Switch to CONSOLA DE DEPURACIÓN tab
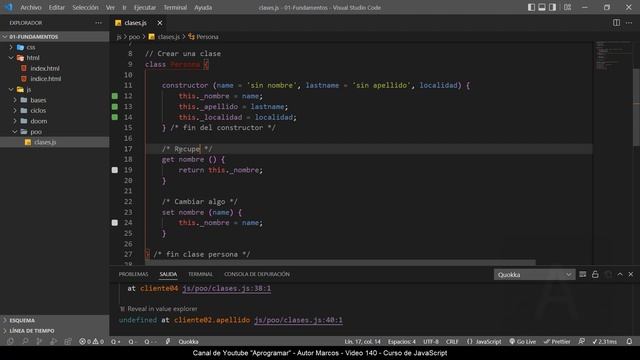Screen dimensions: 640x360 pos(257,274)
